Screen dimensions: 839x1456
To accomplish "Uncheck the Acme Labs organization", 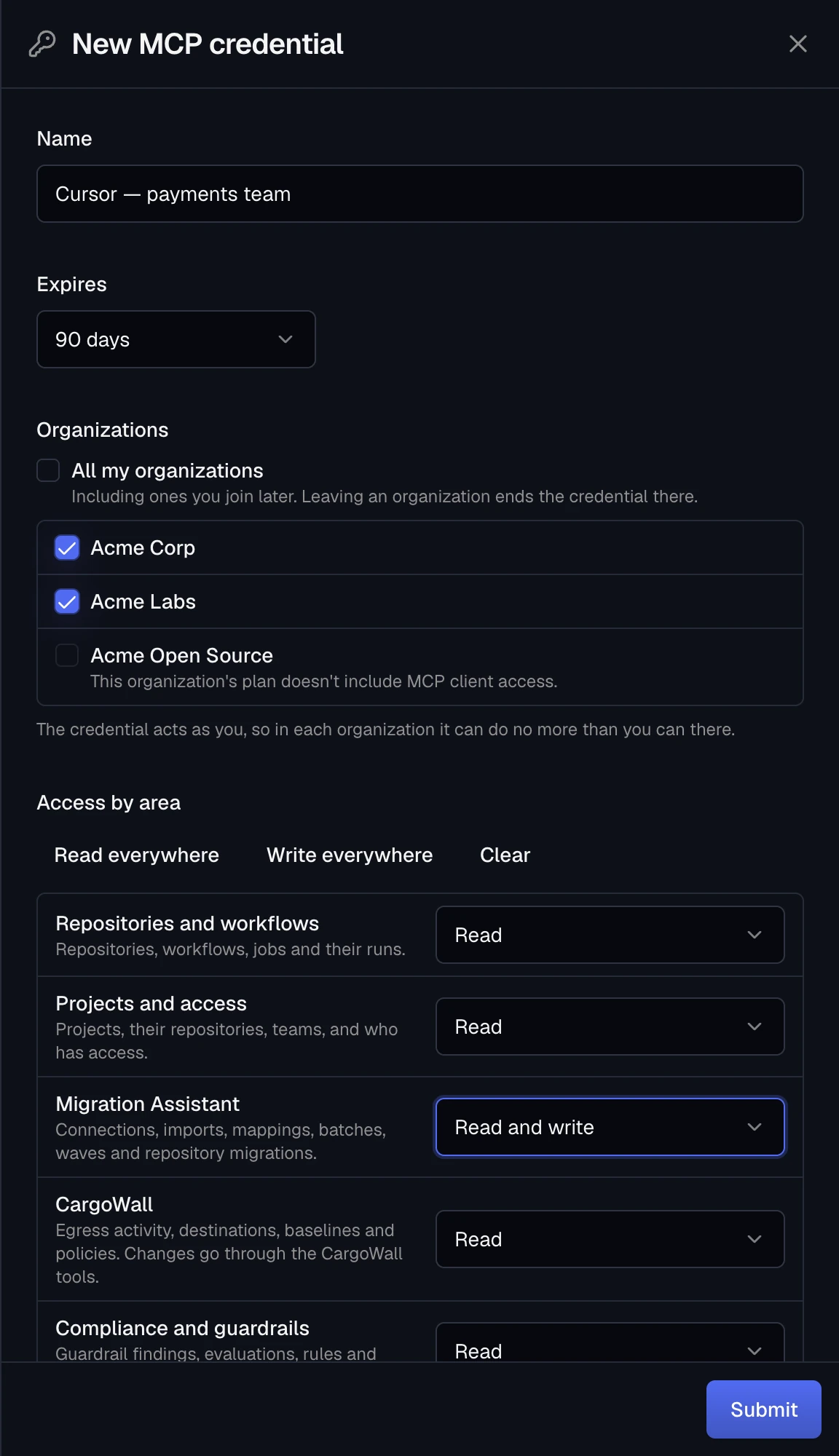I will tap(67, 601).
